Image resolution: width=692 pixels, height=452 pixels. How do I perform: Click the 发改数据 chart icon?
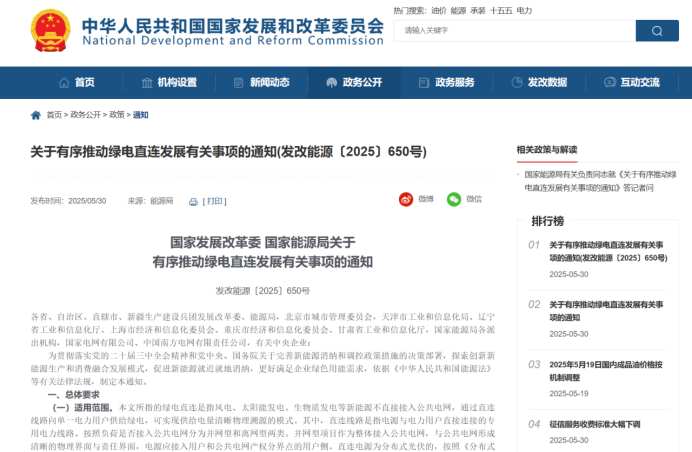(x=517, y=82)
